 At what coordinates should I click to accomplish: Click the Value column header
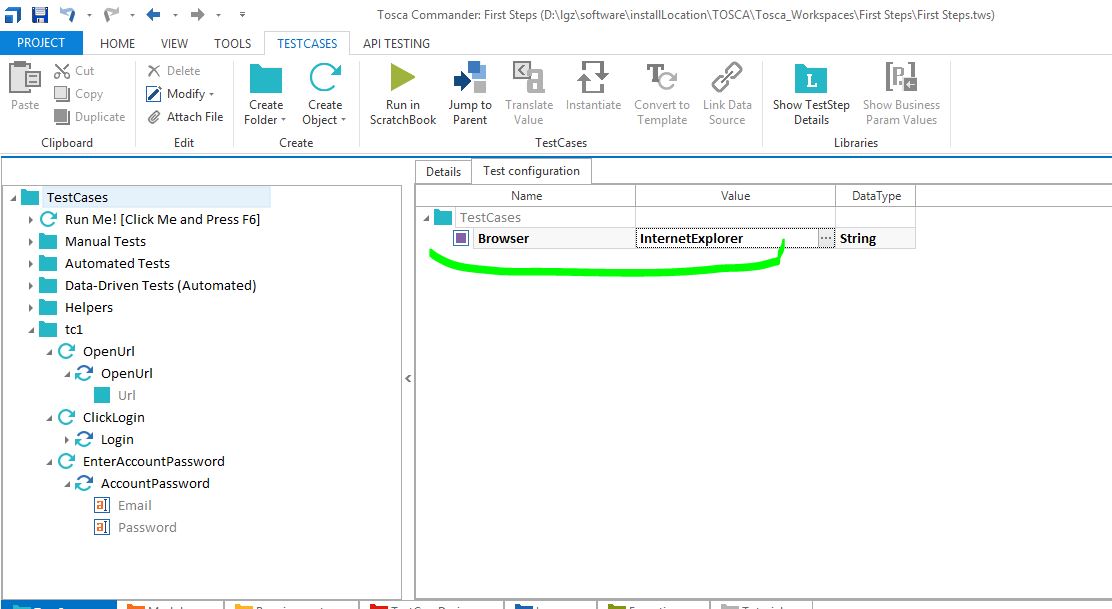point(735,196)
